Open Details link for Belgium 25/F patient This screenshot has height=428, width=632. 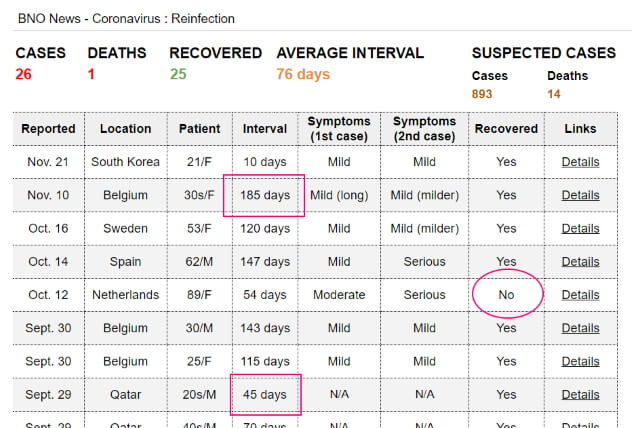click(580, 361)
